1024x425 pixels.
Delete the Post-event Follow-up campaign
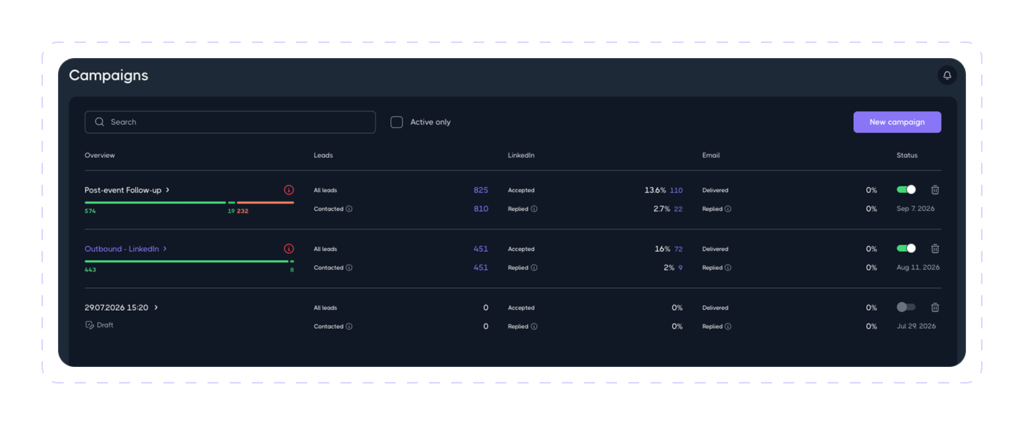(935, 190)
